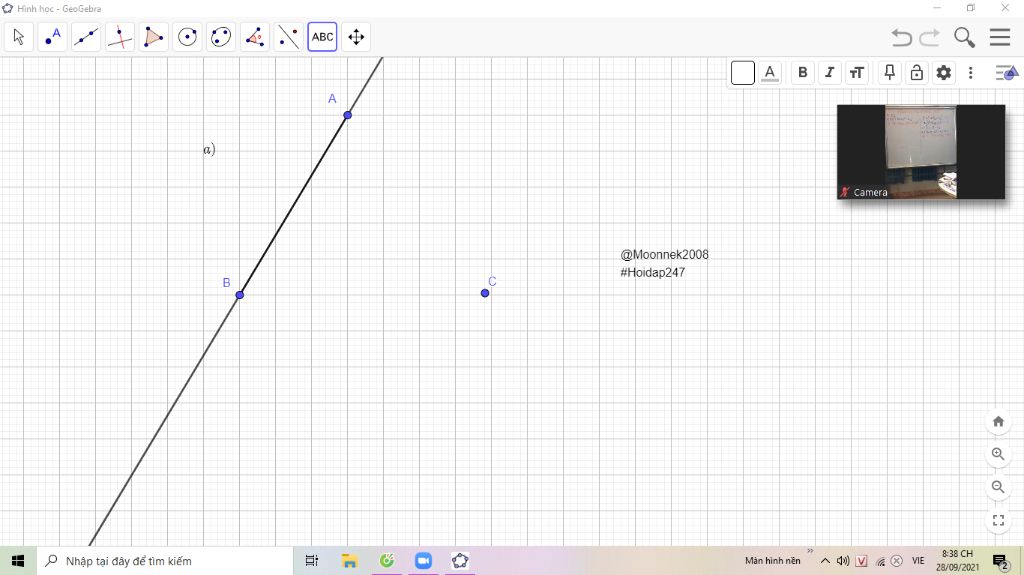Reset view with home button
Image resolution: width=1024 pixels, height=575 pixels.
coord(998,421)
